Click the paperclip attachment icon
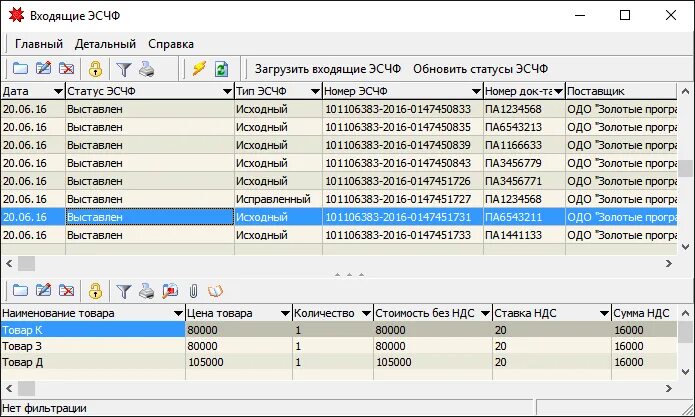The height and width of the screenshot is (417, 695). (193, 291)
